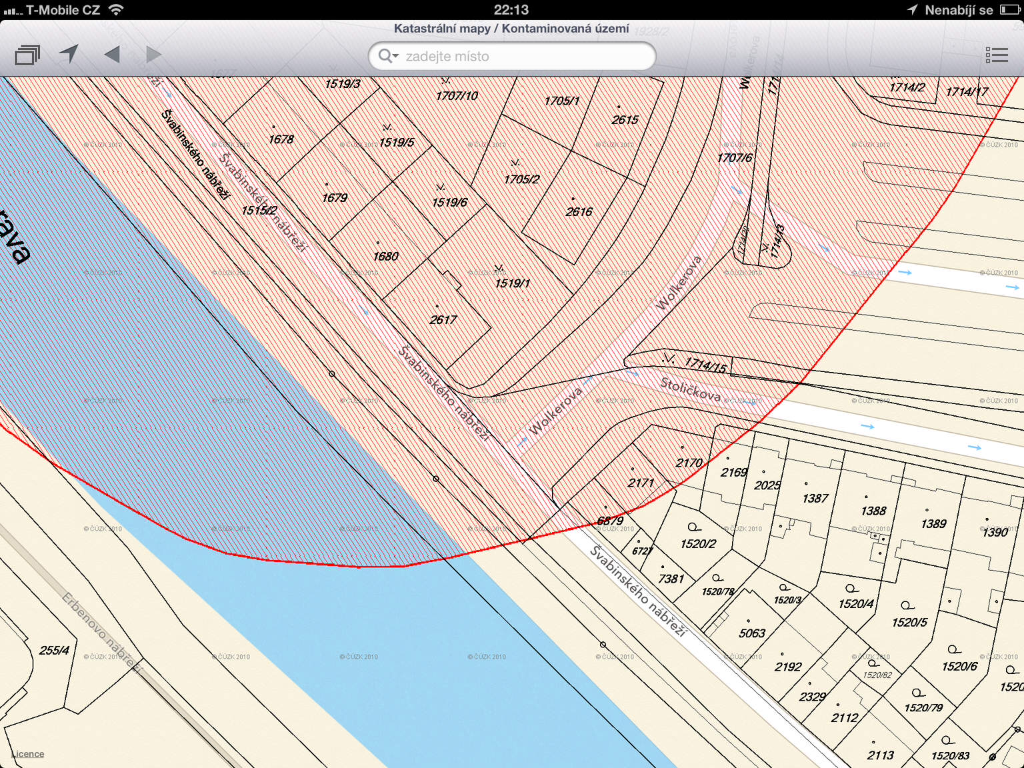This screenshot has height=768, width=1024.
Task: Select parcel 2169
Action: [734, 472]
